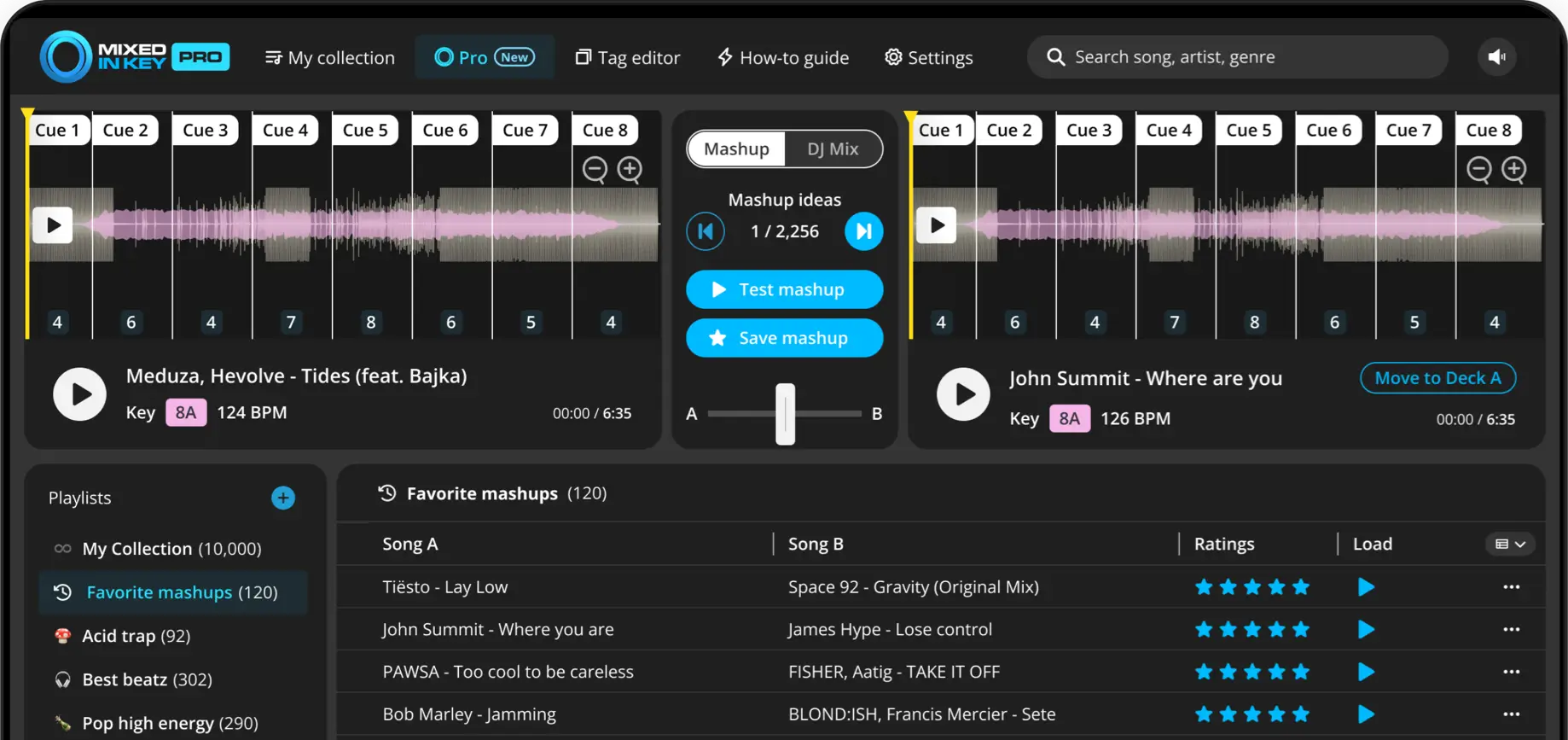Click the A/B crossfader handle
This screenshot has height=740, width=1568.
(785, 414)
